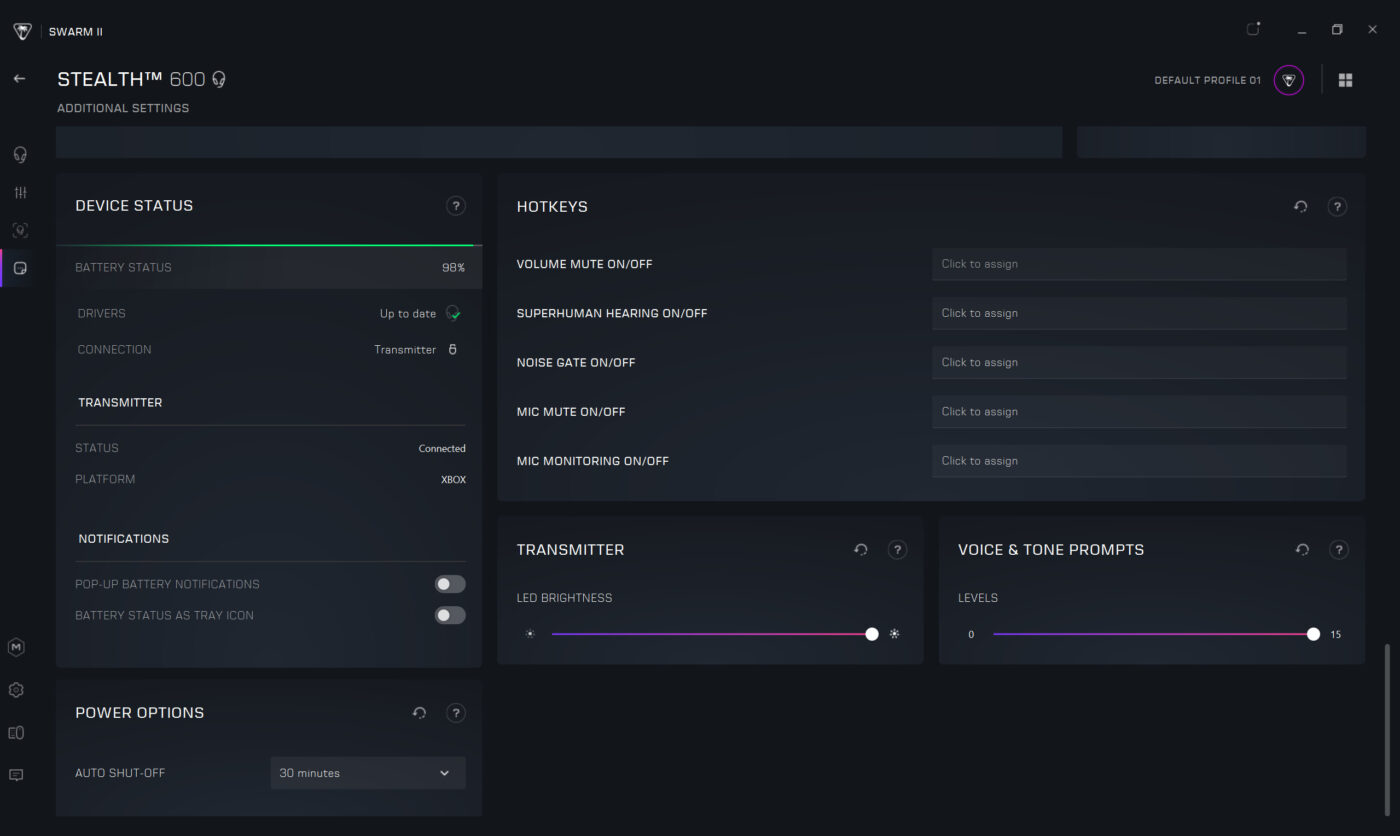The height and width of the screenshot is (836, 1400).
Task: Minimize the Swarm II window
Action: click(1300, 30)
